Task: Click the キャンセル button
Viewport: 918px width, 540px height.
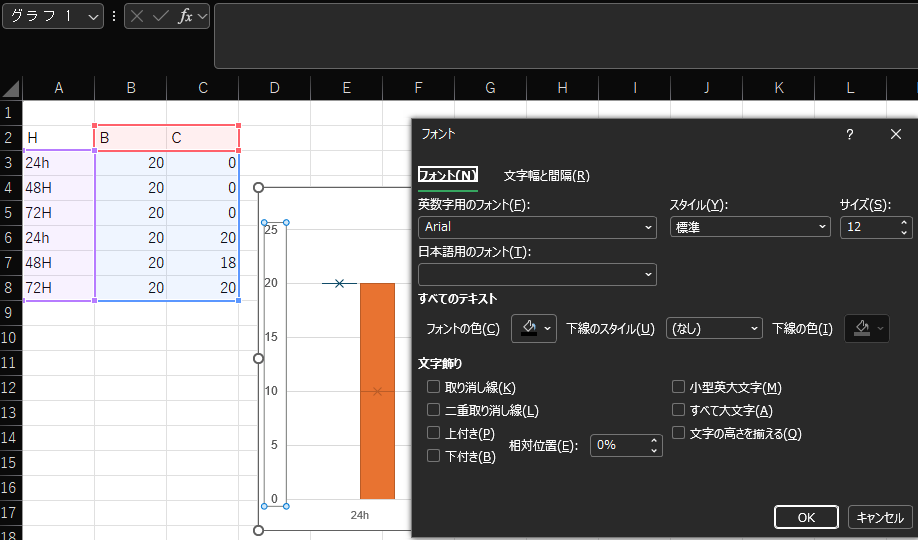Action: (x=880, y=517)
